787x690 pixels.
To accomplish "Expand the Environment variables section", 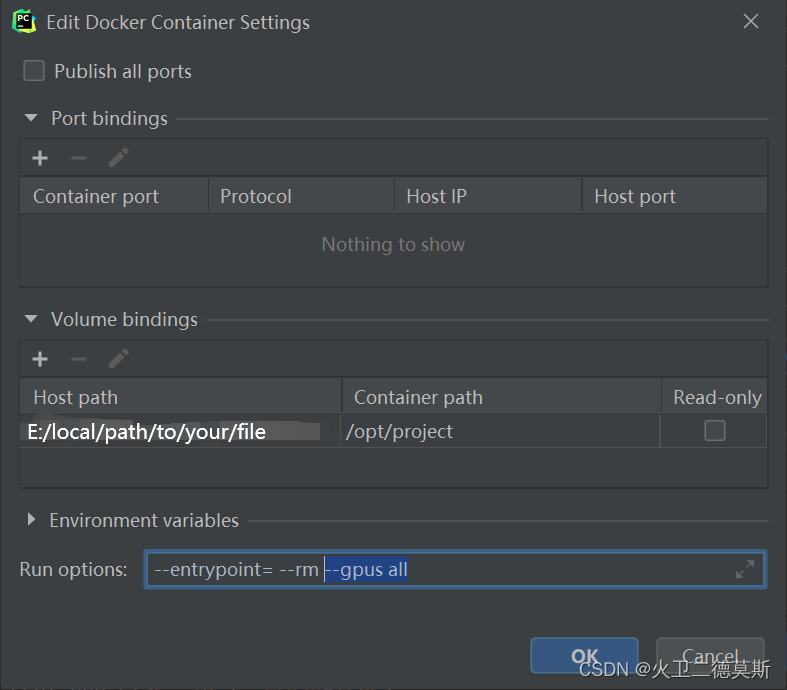I will click(x=31, y=519).
